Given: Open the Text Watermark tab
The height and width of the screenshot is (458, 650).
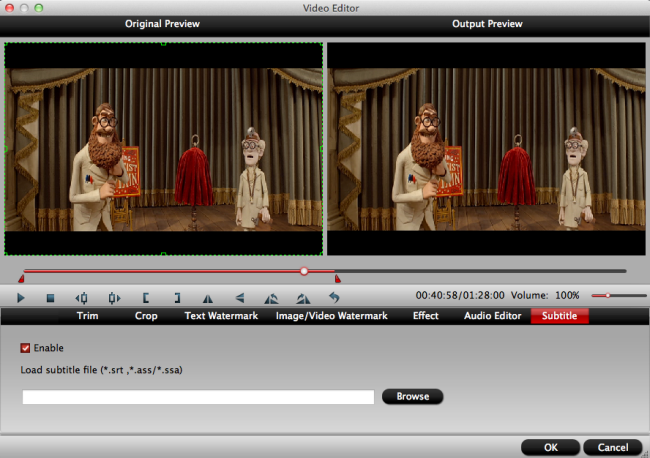Looking at the screenshot, I should coord(221,316).
